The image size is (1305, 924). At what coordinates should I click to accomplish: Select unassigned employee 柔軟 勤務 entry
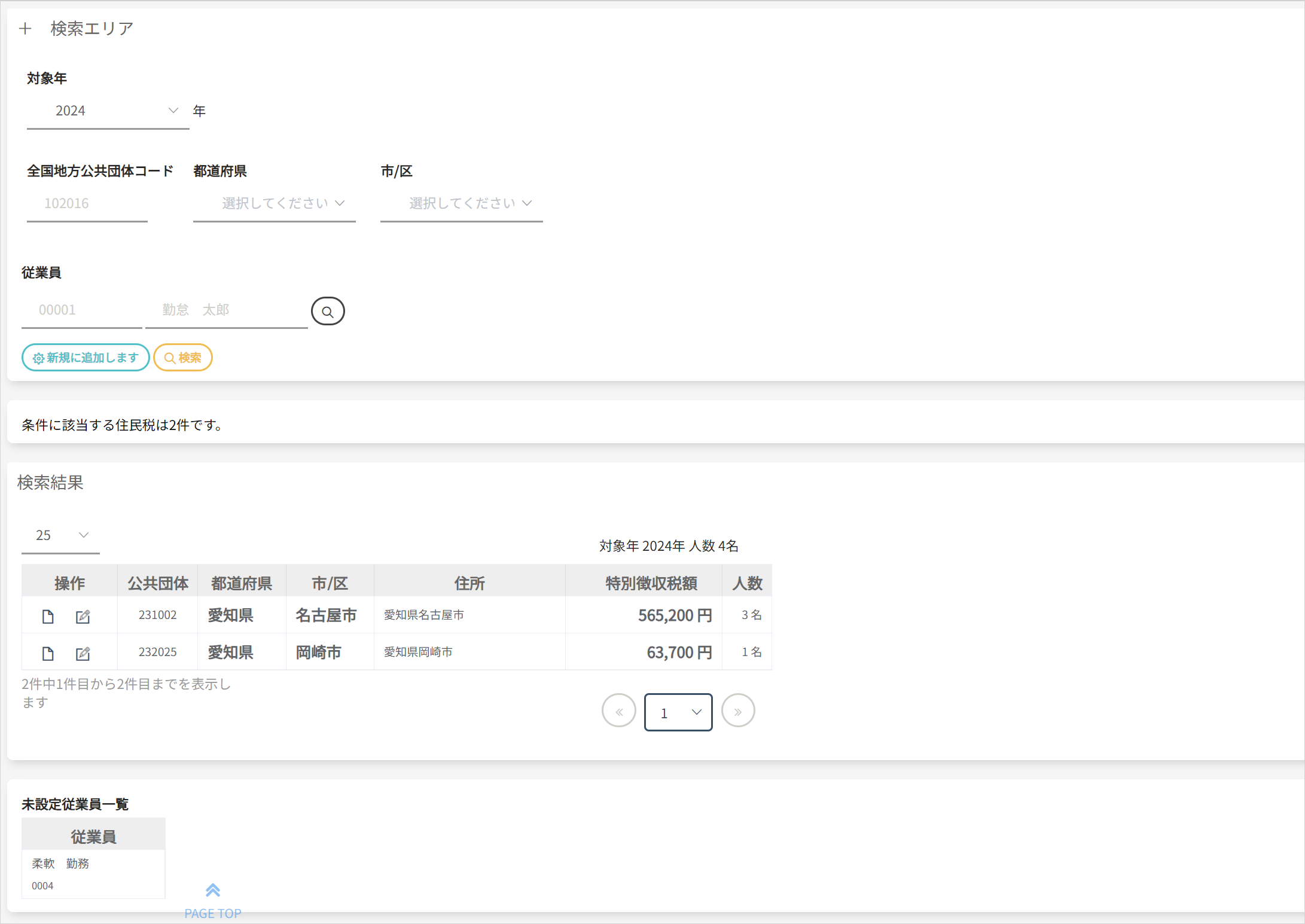pyautogui.click(x=60, y=864)
